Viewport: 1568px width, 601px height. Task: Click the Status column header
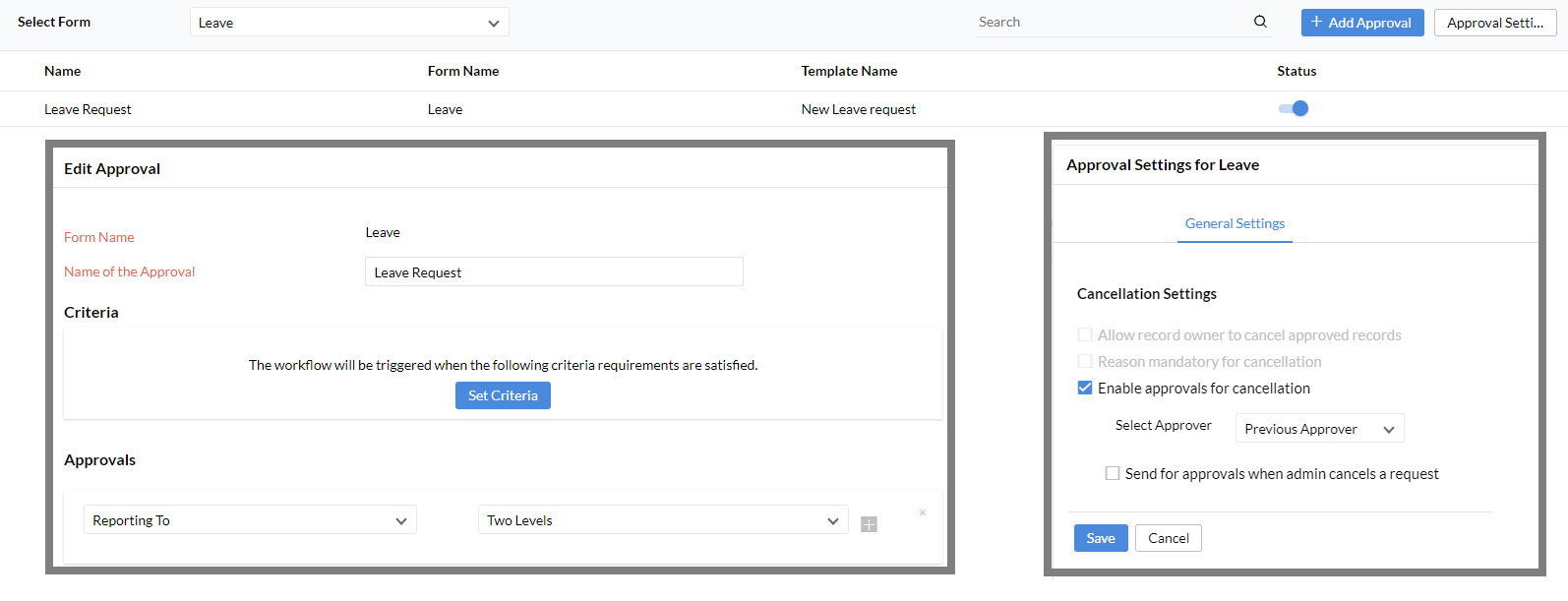click(x=1297, y=71)
